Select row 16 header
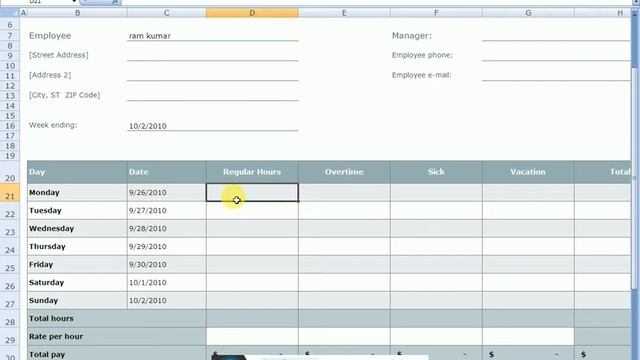The width and height of the screenshot is (640, 360). tap(10, 126)
